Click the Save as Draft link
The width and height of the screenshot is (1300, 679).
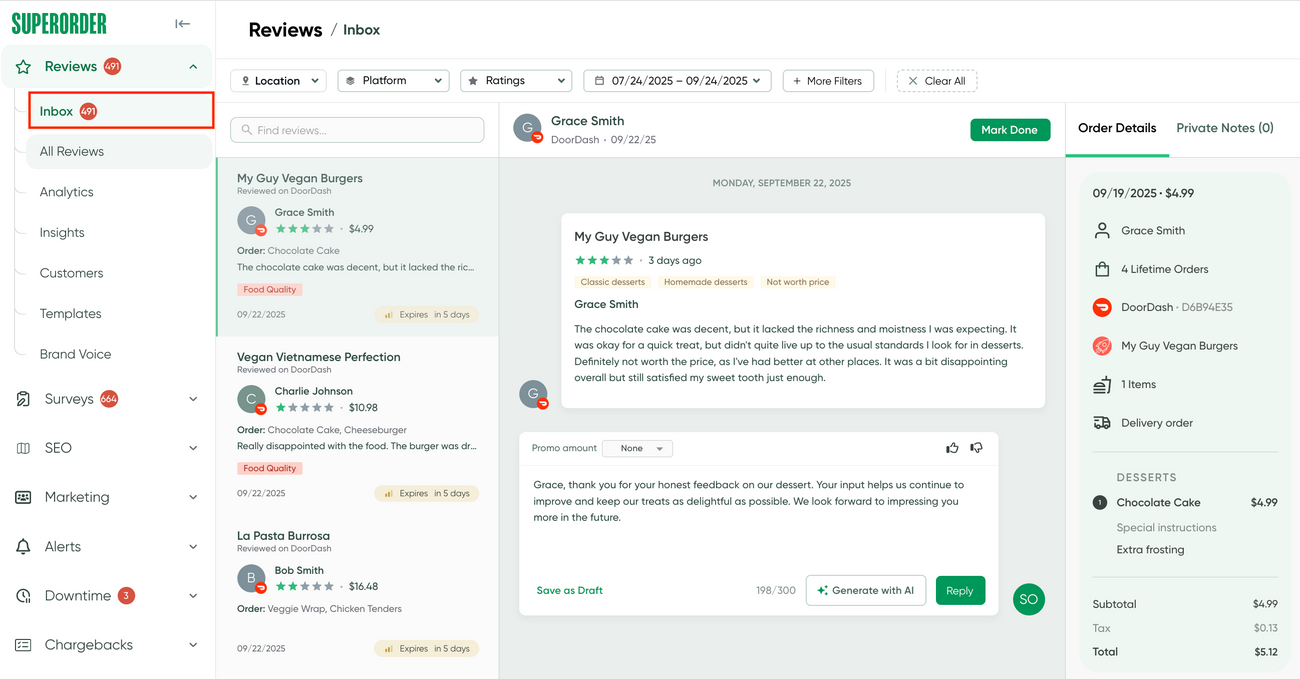570,590
